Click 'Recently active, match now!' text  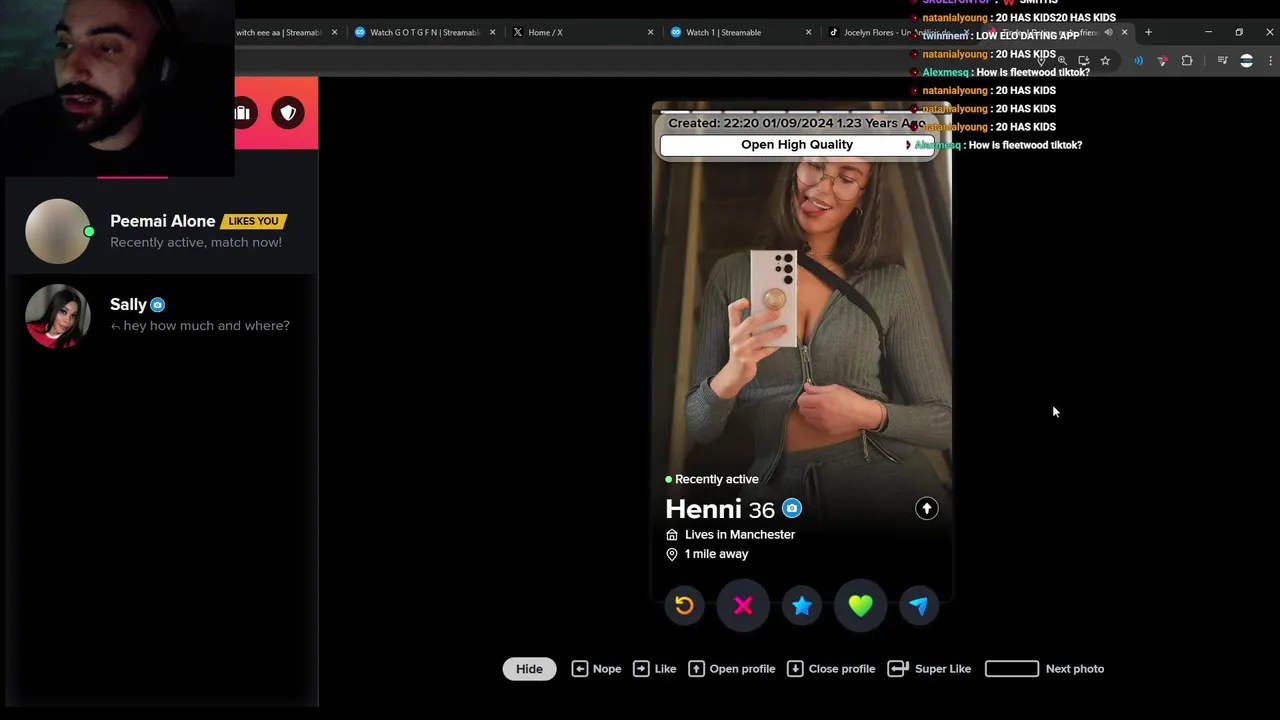click(x=196, y=242)
